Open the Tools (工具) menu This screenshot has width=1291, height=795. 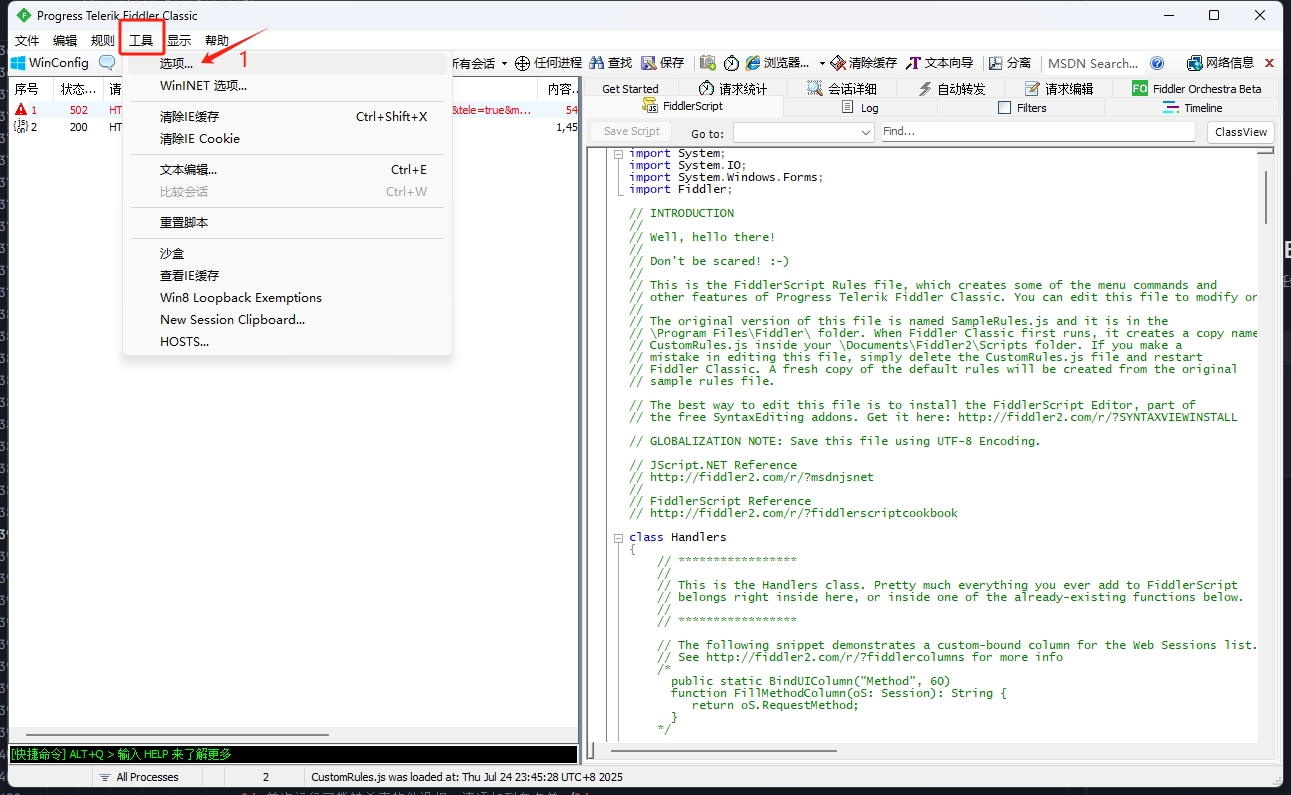pos(141,41)
